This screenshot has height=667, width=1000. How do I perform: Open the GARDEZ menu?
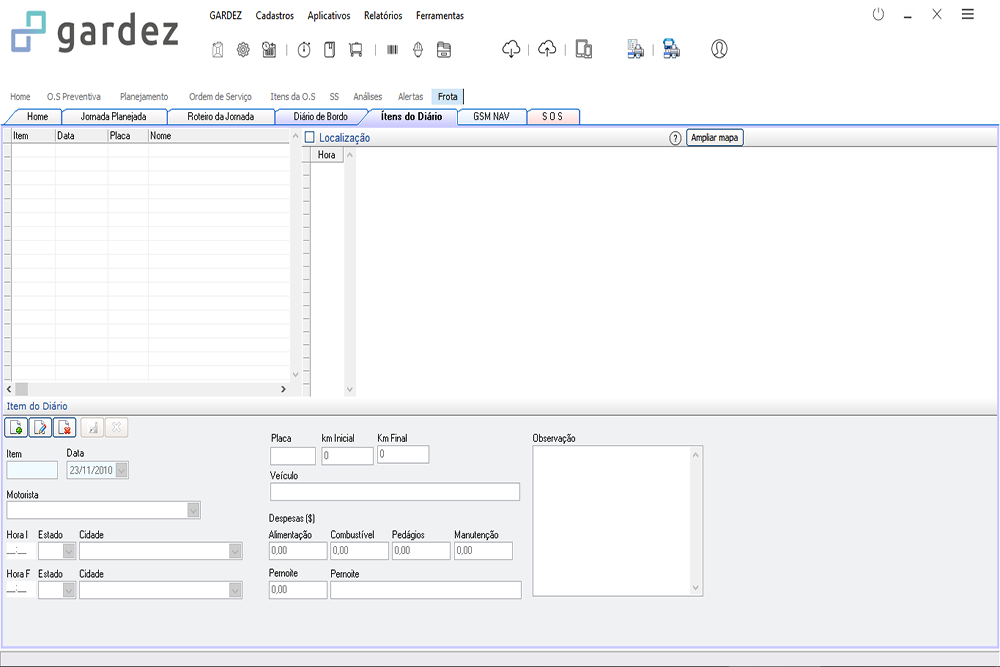point(226,15)
